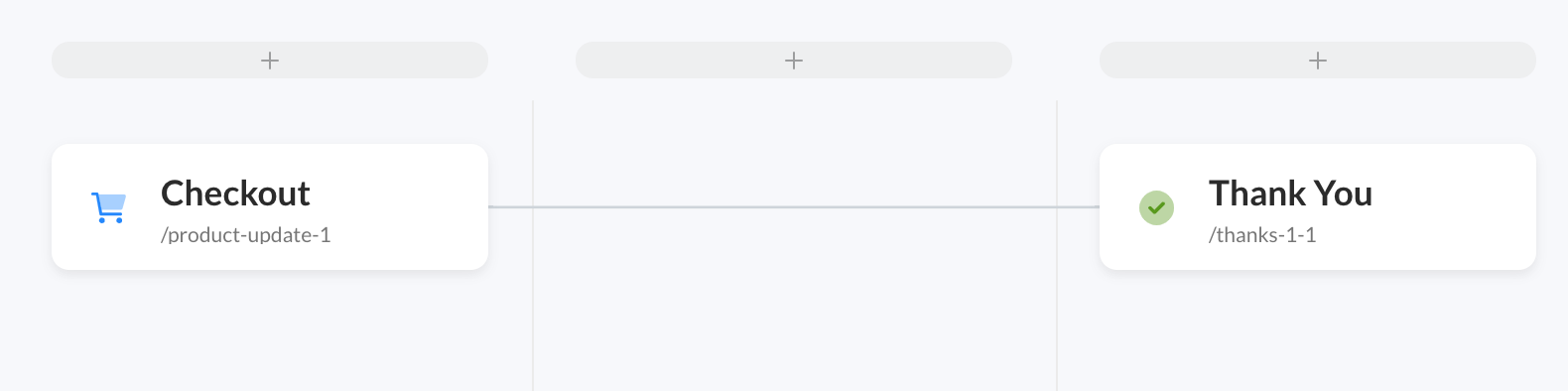Select the blue shopping cart icon
This screenshot has height=391, width=1568.
109,207
